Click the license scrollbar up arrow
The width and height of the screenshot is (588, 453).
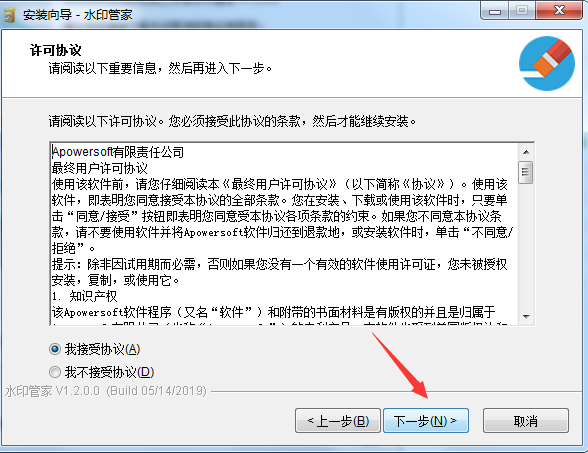526,152
